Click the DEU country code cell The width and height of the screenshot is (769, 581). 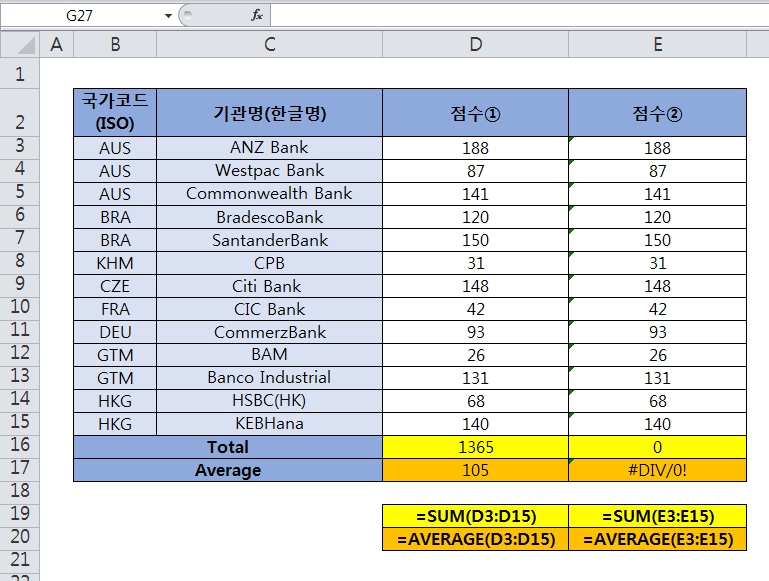(115, 332)
